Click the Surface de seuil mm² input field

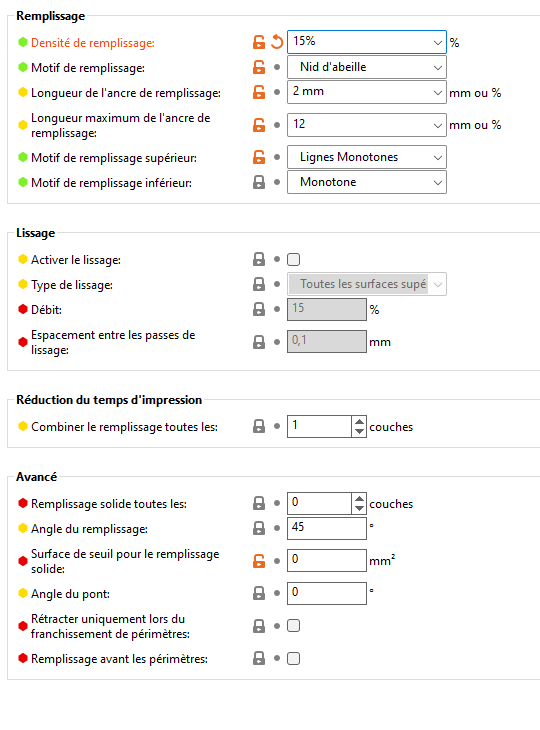pyautogui.click(x=327, y=561)
